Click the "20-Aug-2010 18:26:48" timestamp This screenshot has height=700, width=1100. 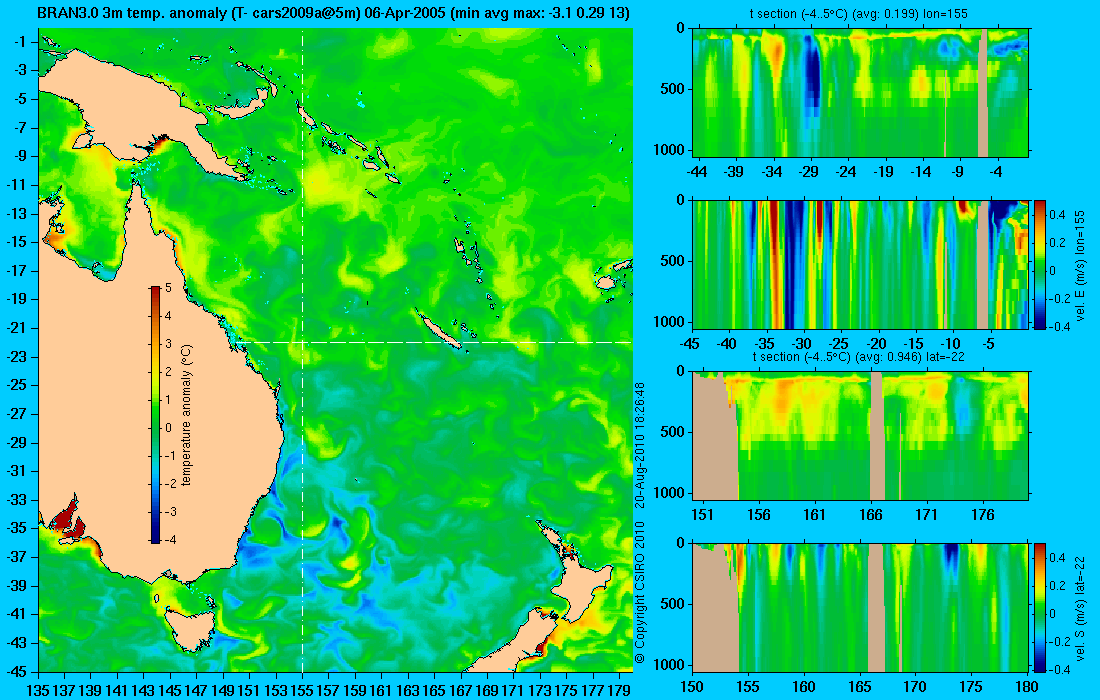click(639, 444)
